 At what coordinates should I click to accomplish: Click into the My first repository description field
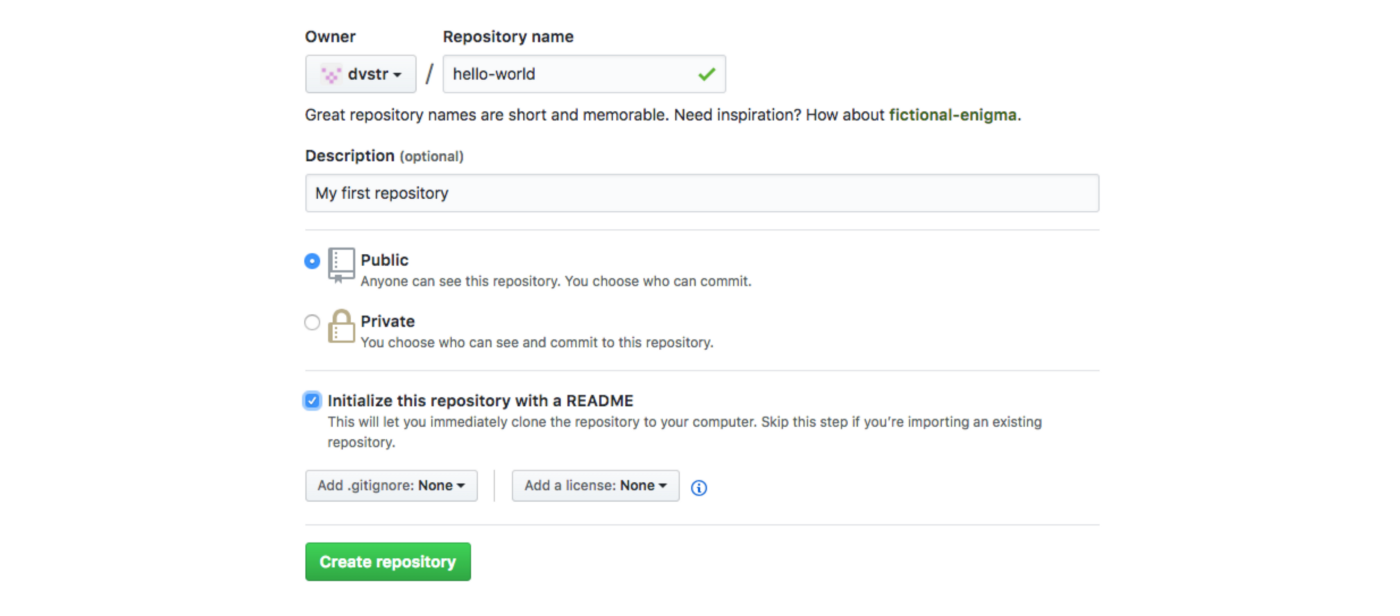pyautogui.click(x=701, y=193)
